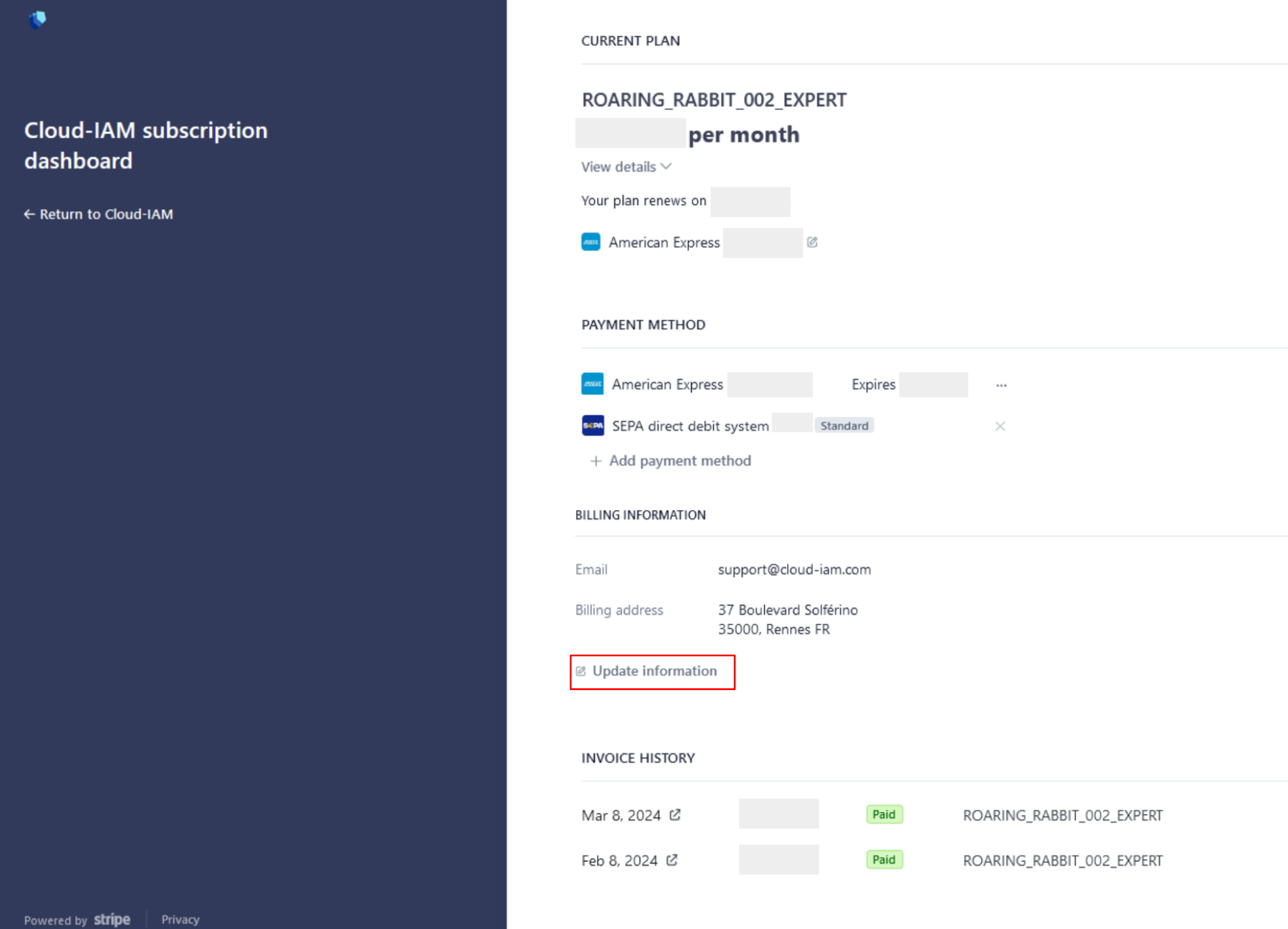The height and width of the screenshot is (929, 1288).
Task: Click plan name in Mar 8 invoice row
Action: (1063, 815)
